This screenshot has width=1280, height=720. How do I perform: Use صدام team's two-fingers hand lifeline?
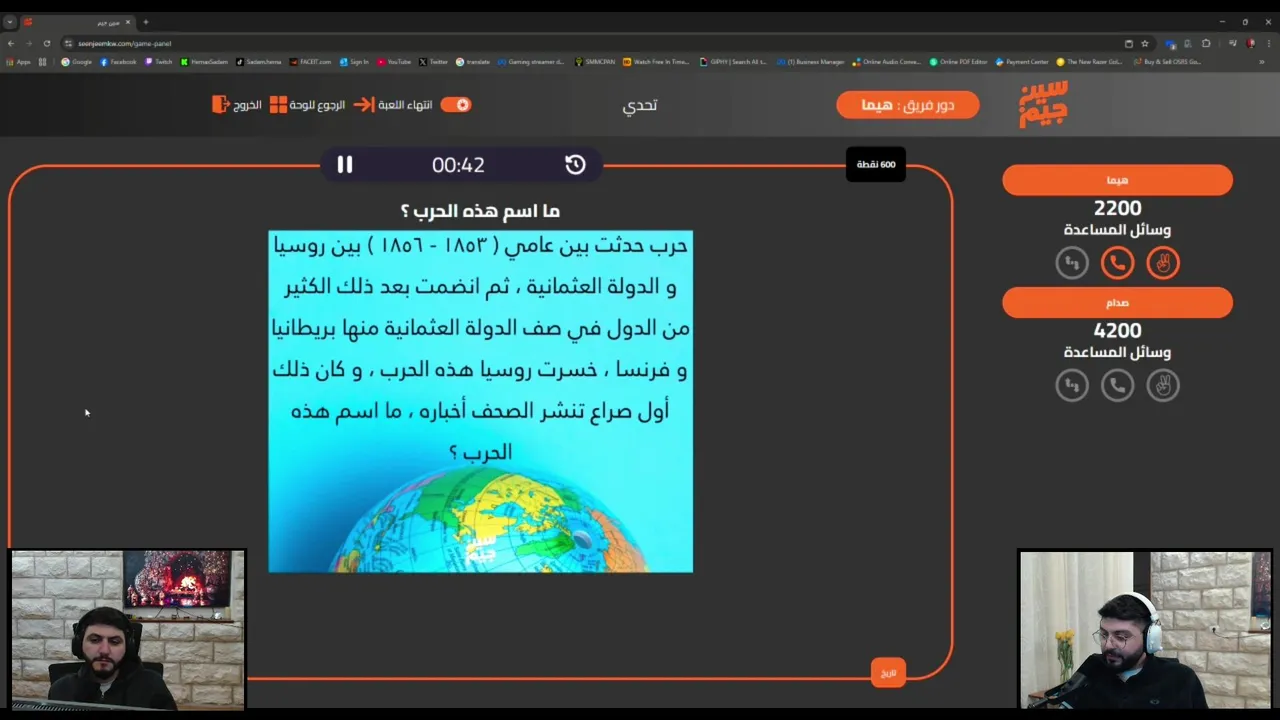pyautogui.click(x=1163, y=385)
